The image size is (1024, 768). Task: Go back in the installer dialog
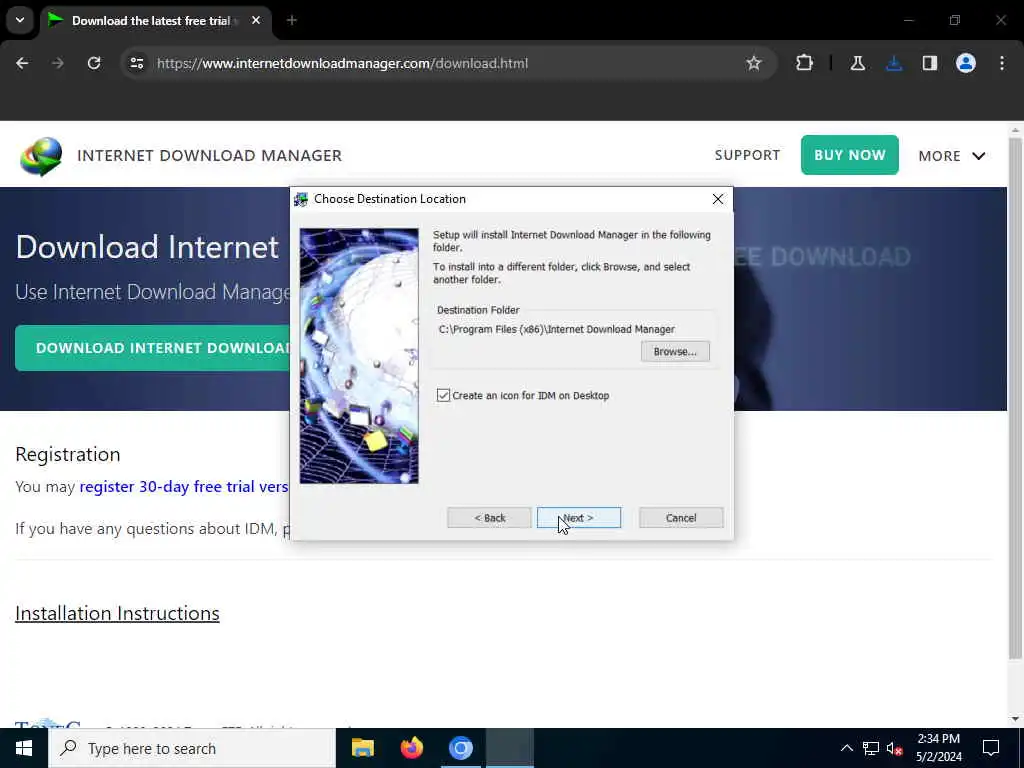tap(489, 518)
